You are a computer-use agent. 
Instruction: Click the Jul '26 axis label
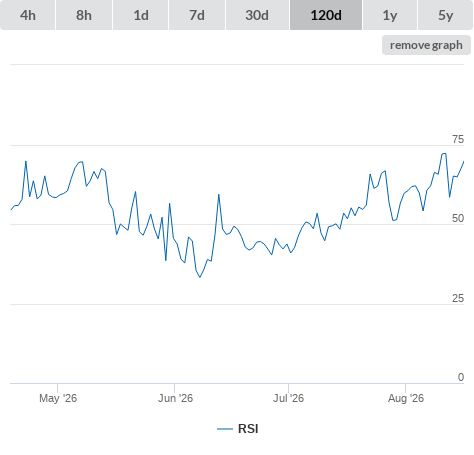288,398
